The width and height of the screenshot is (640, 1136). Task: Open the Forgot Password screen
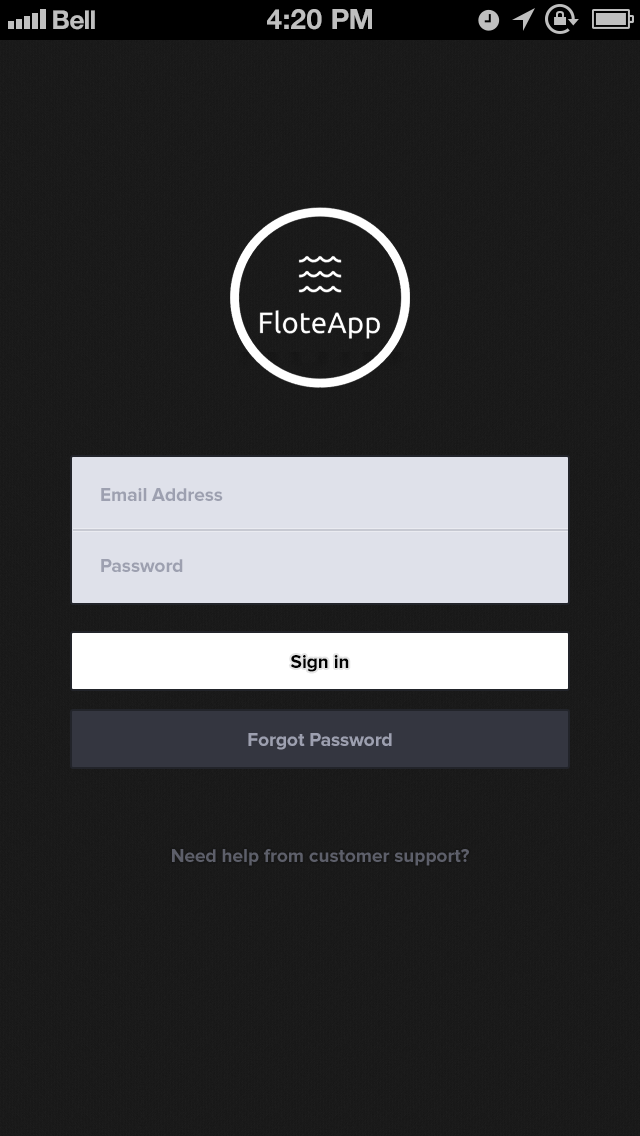319,739
